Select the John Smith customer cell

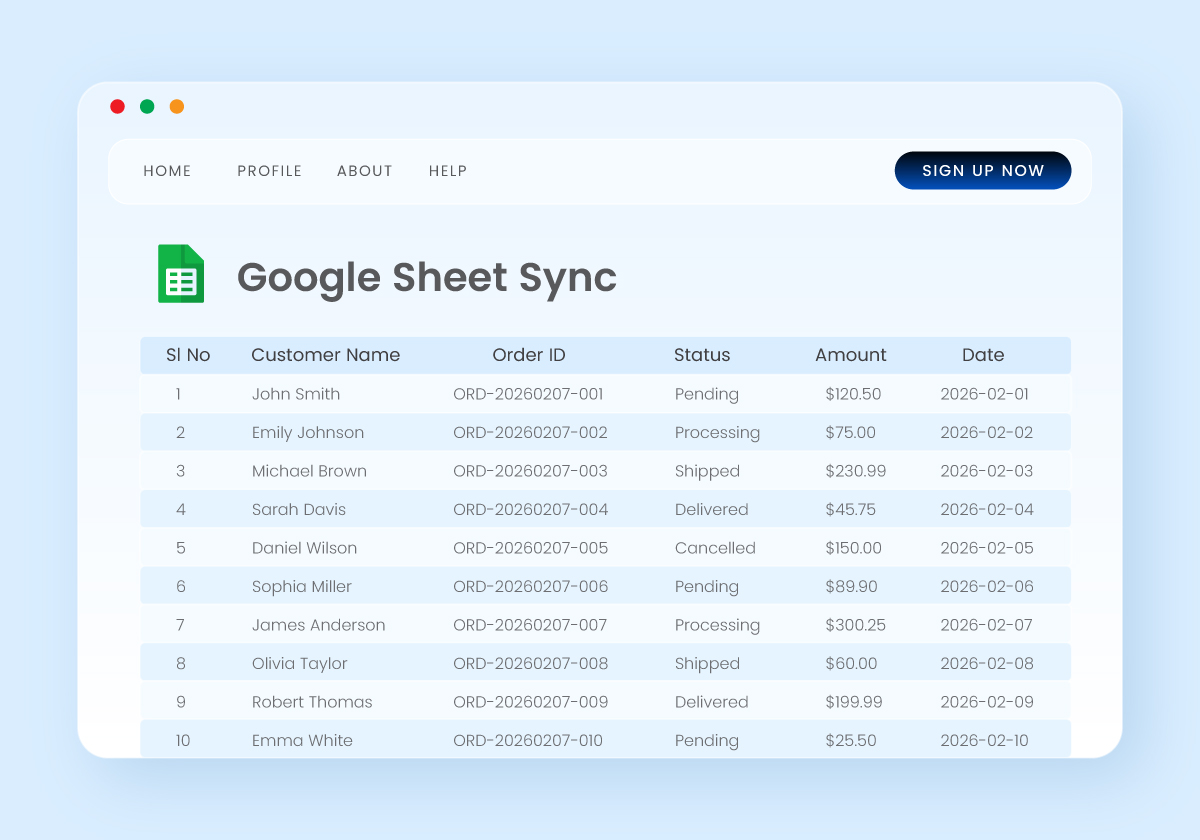pos(296,394)
